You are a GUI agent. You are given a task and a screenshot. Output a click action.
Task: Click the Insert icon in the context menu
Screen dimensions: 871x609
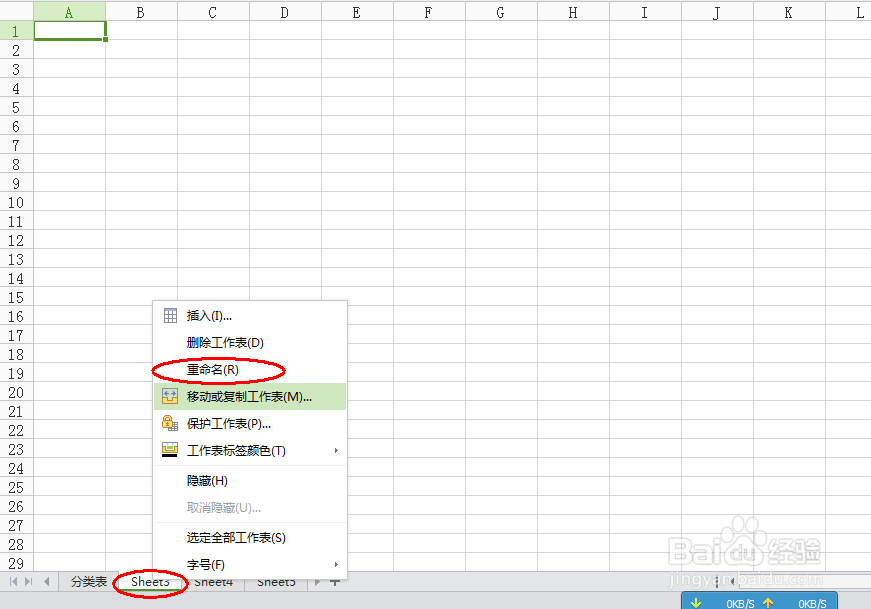coord(169,314)
